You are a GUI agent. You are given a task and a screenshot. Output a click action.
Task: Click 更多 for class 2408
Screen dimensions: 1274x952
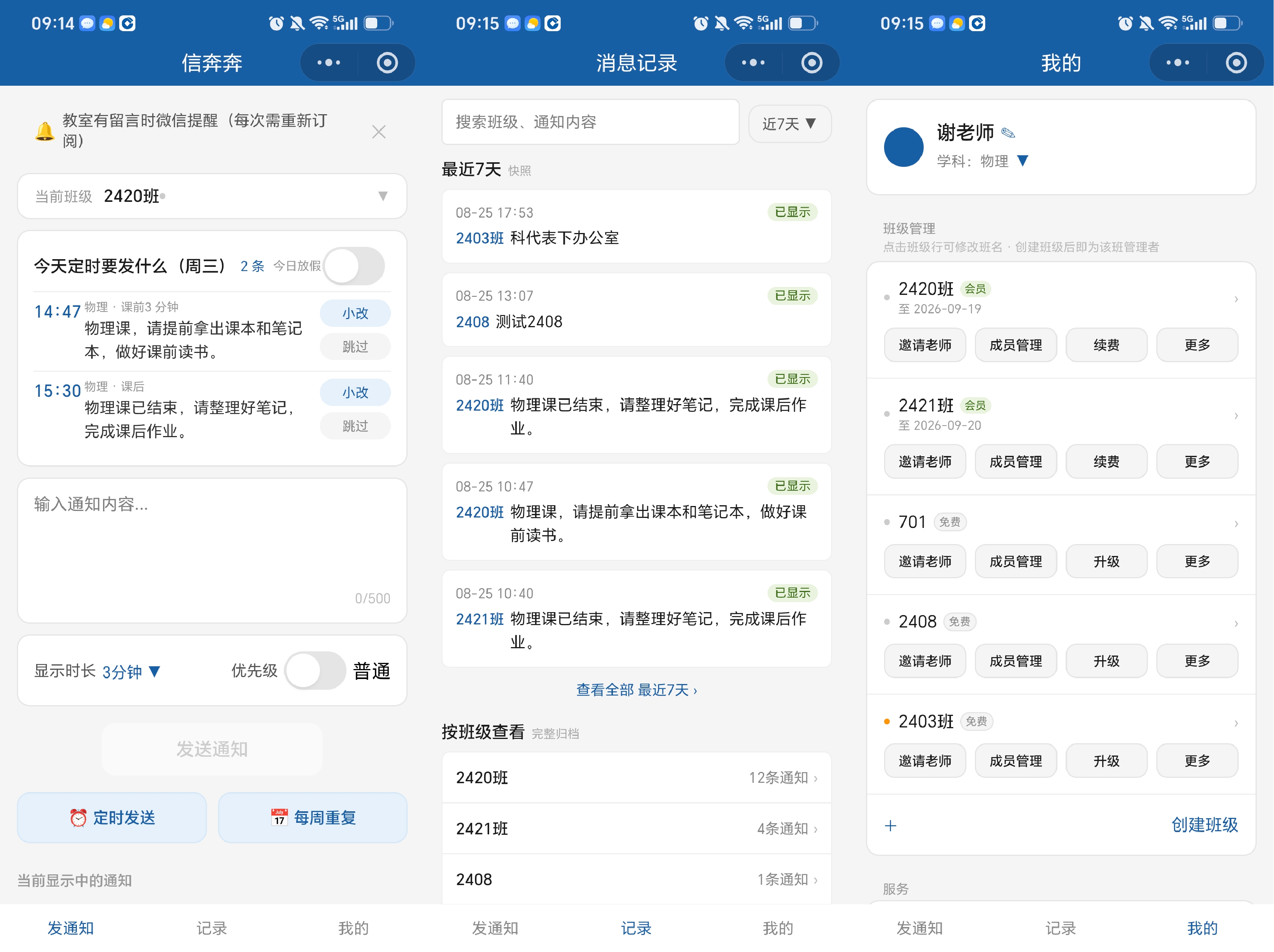pos(1197,661)
